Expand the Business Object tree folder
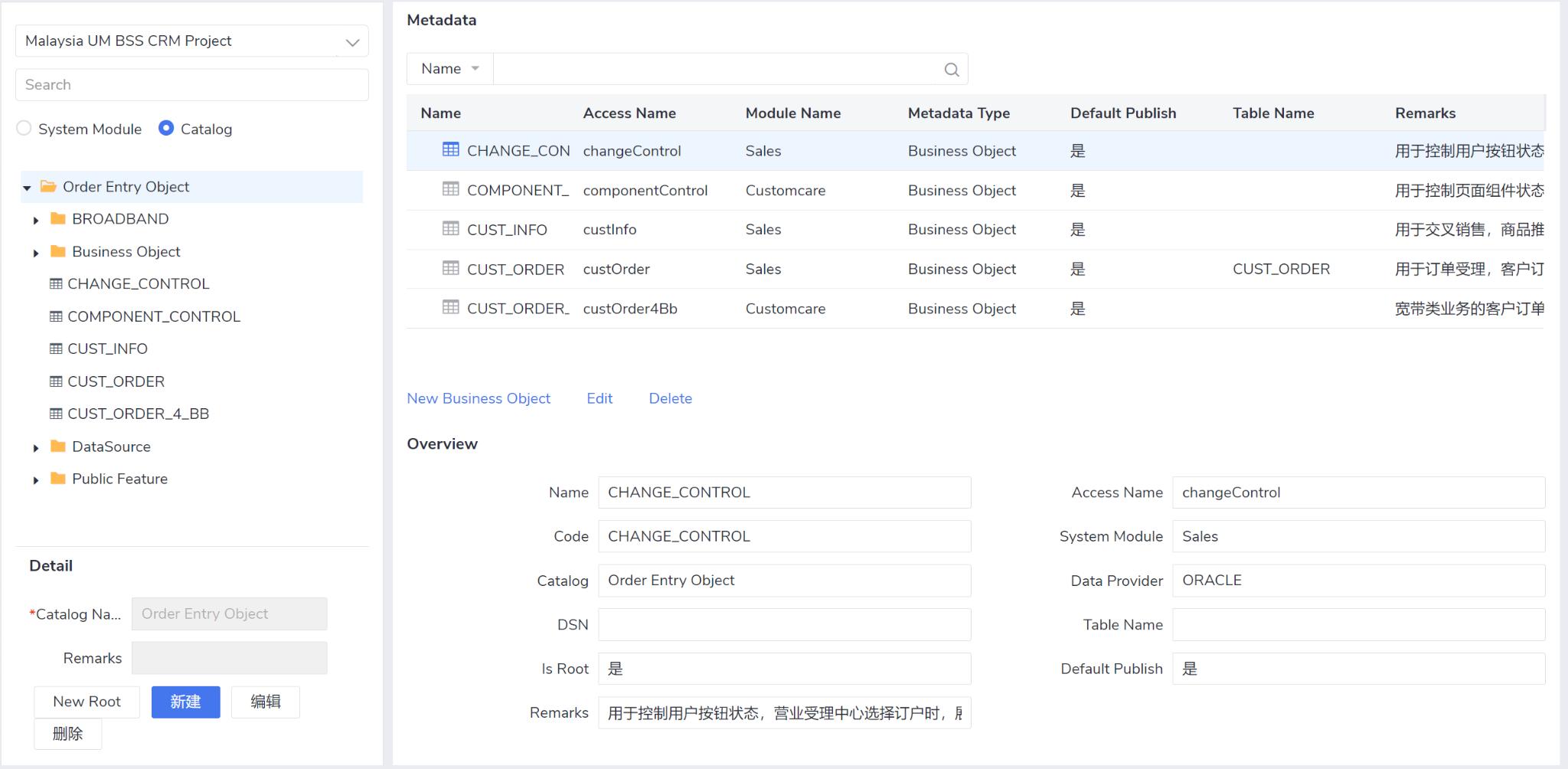The height and width of the screenshot is (769, 1568). pyautogui.click(x=35, y=253)
